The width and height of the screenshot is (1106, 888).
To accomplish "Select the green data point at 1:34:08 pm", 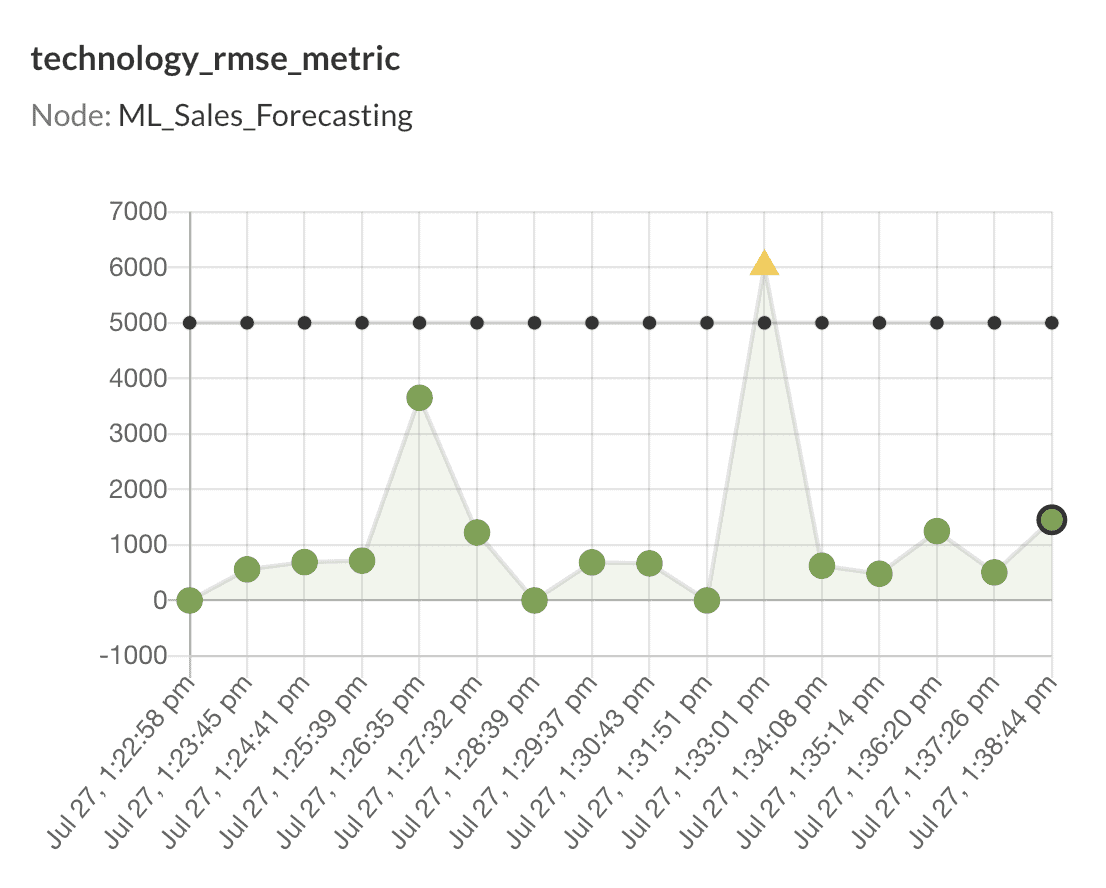I will tap(822, 566).
